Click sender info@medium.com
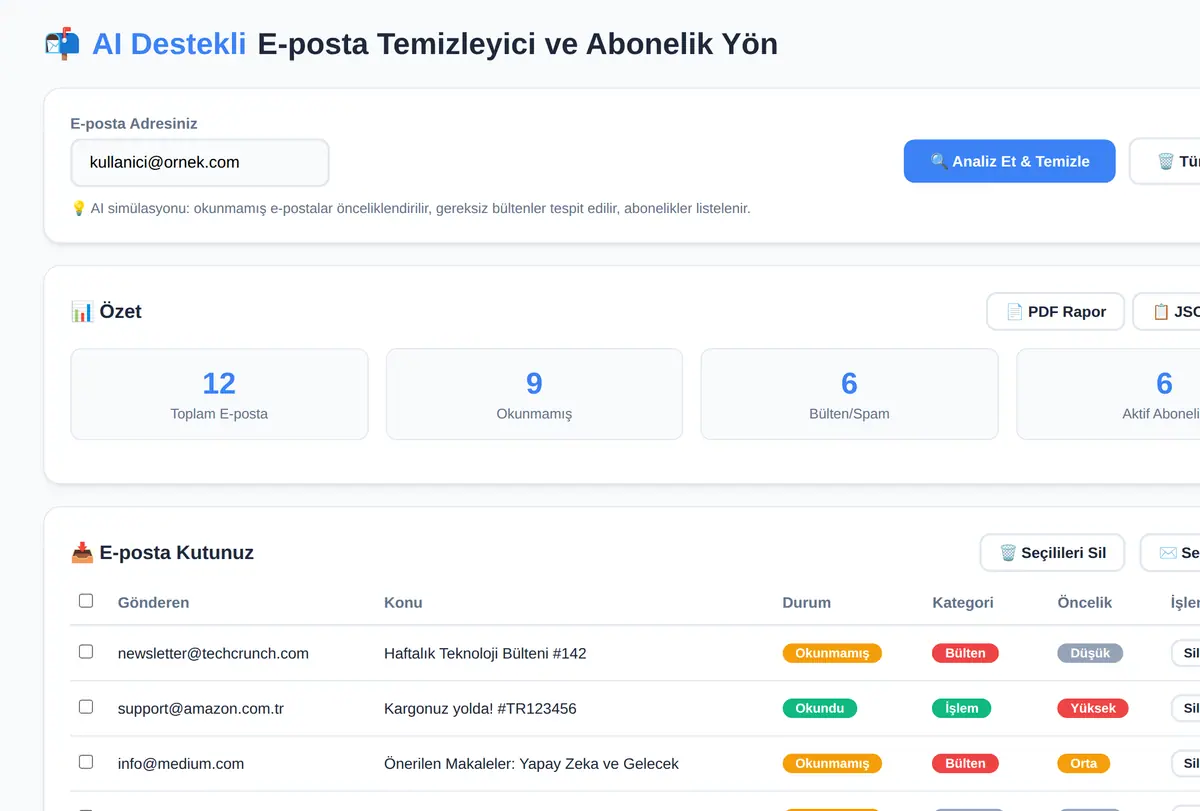 click(181, 763)
